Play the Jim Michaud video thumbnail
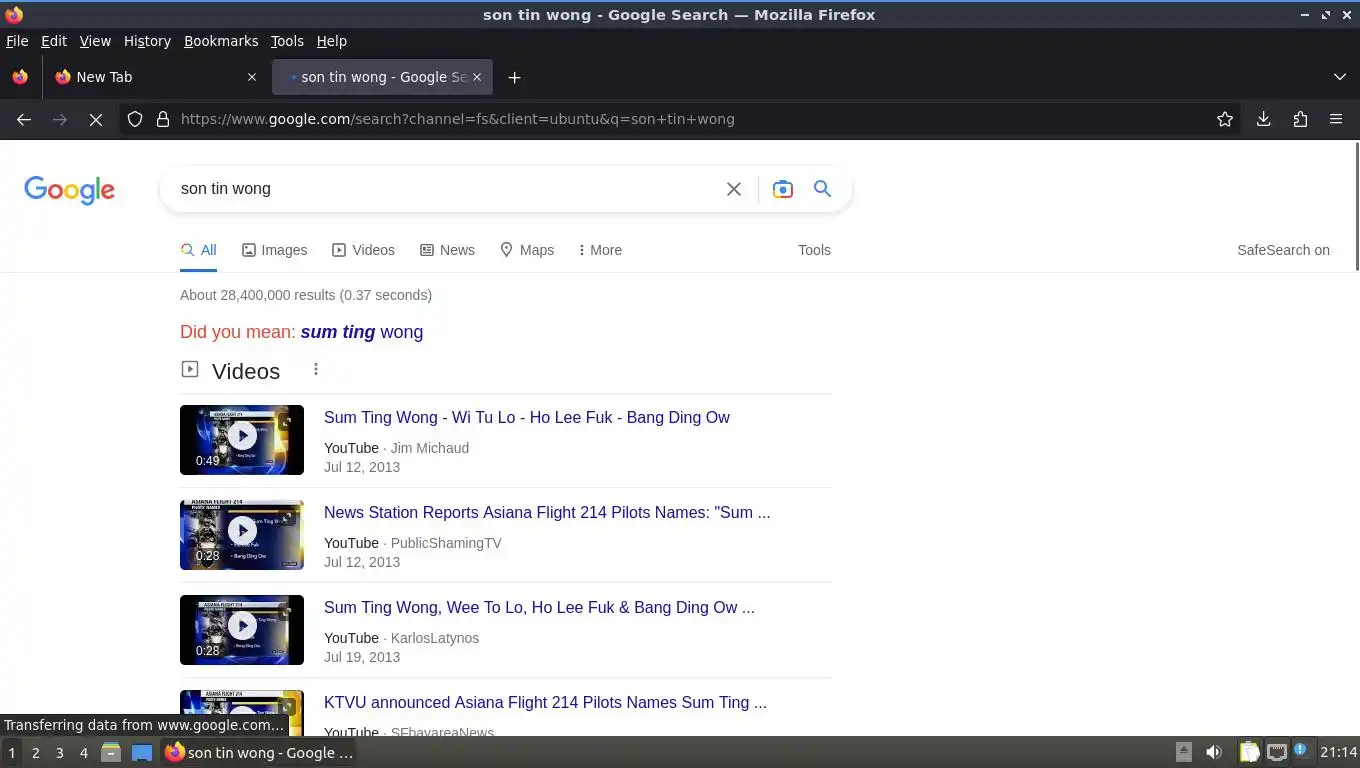This screenshot has width=1360, height=768. (242, 440)
